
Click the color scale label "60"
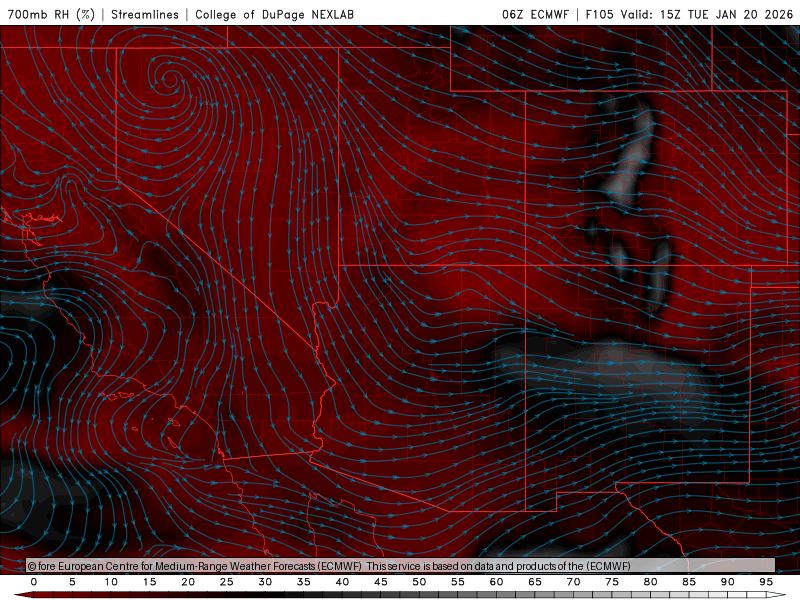pos(496,582)
